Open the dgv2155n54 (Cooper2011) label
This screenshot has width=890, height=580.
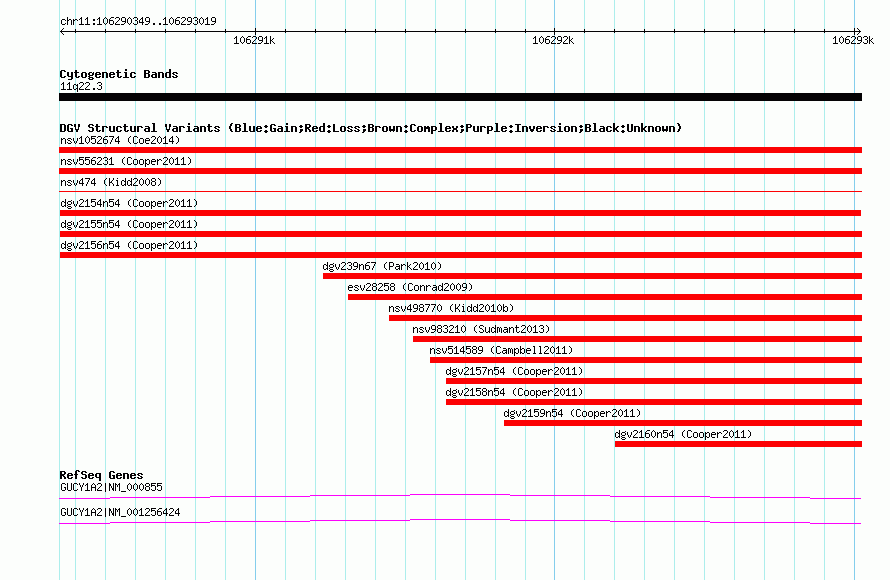click(129, 224)
